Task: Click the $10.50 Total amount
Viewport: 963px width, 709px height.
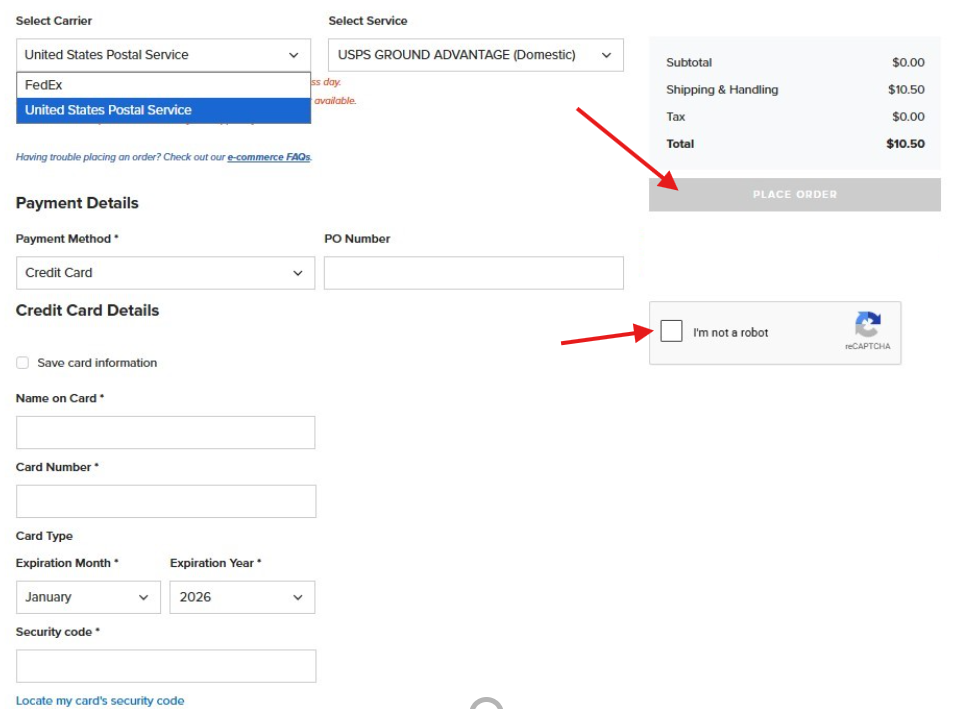Action: coord(905,144)
